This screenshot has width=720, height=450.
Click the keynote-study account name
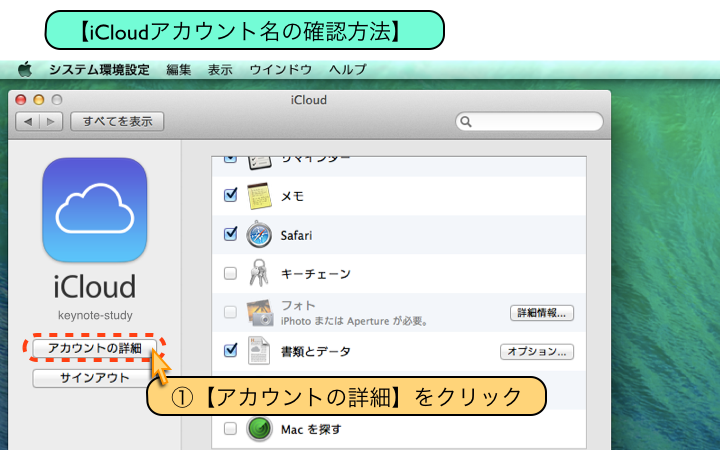[x=95, y=315]
